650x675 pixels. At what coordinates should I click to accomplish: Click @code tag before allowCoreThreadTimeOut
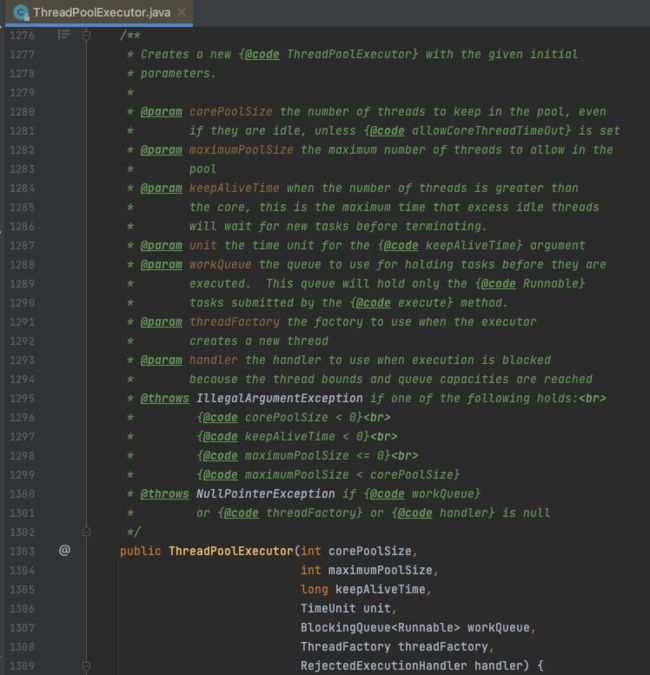click(387, 131)
